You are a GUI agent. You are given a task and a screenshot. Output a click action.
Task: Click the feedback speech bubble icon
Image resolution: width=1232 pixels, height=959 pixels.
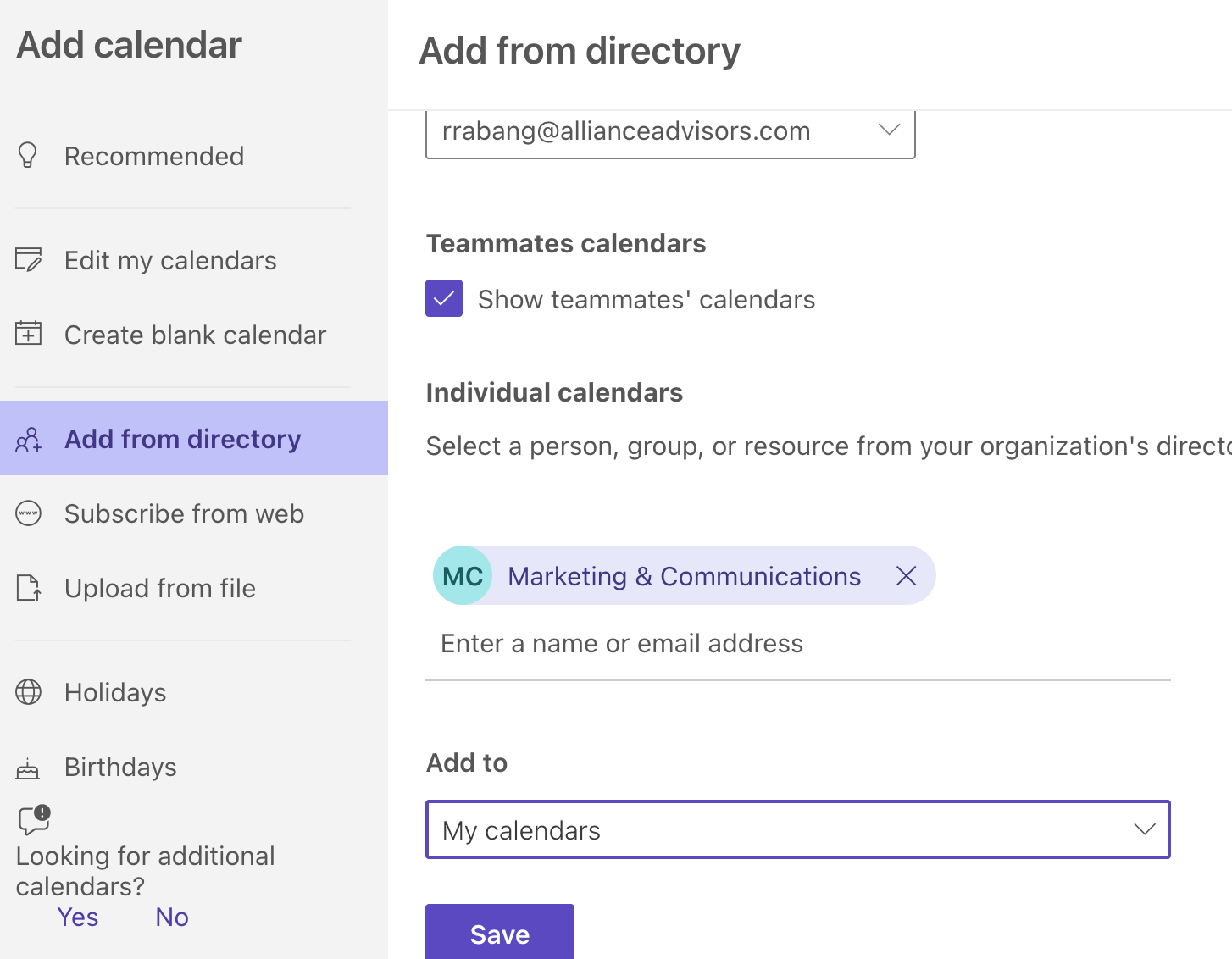point(35,819)
